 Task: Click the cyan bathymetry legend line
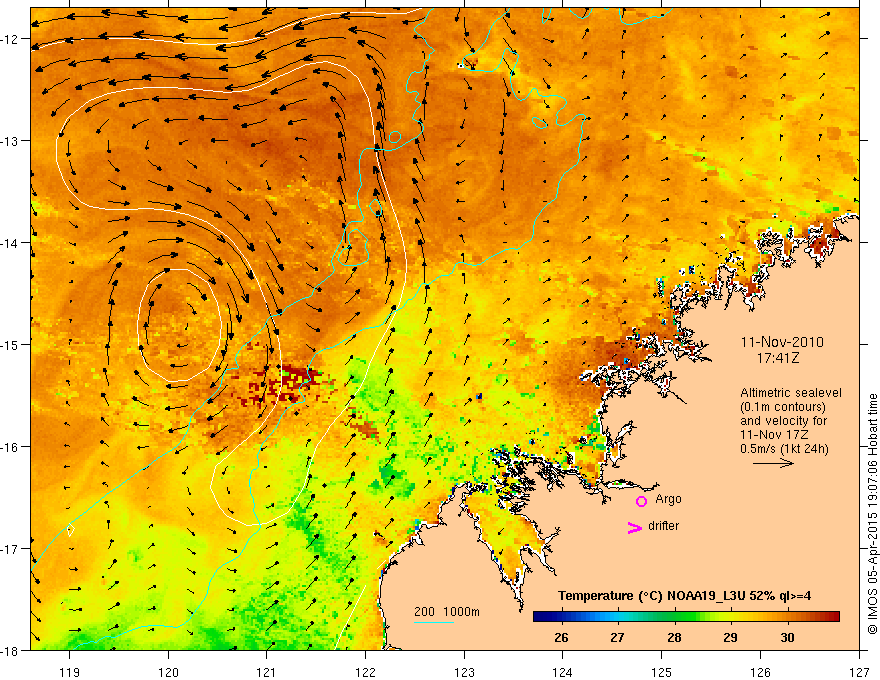pyautogui.click(x=433, y=622)
